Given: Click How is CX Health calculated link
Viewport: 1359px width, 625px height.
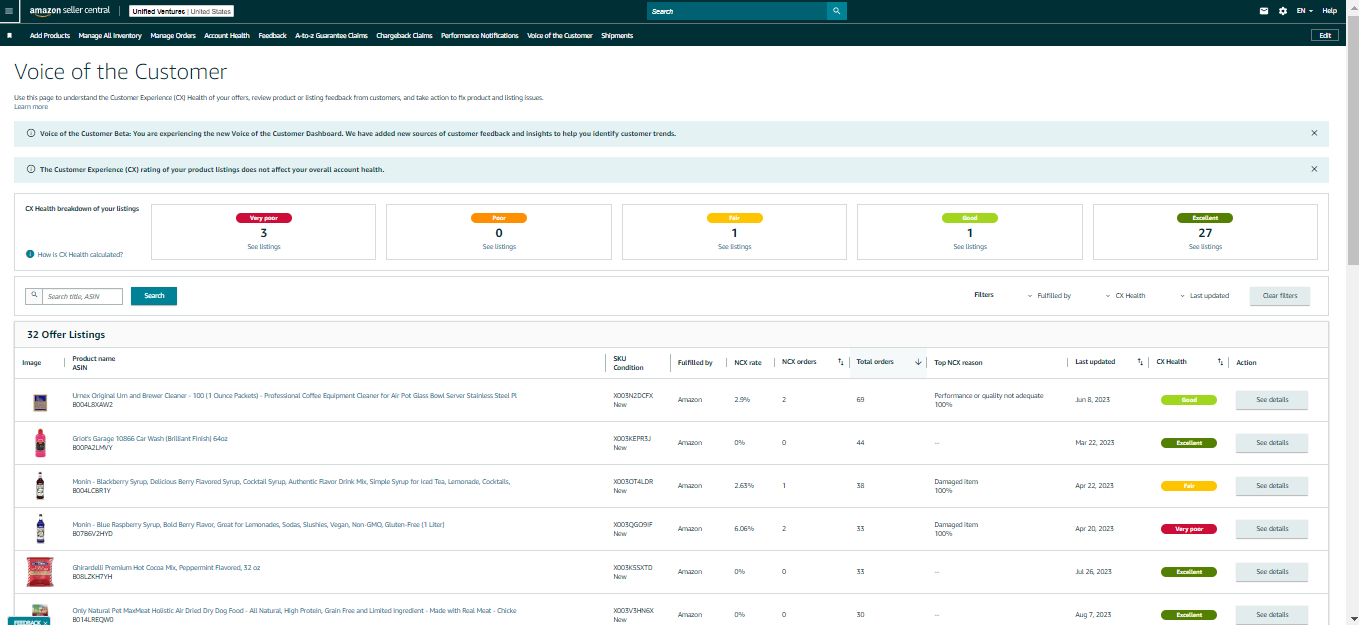Looking at the screenshot, I should [x=80, y=255].
